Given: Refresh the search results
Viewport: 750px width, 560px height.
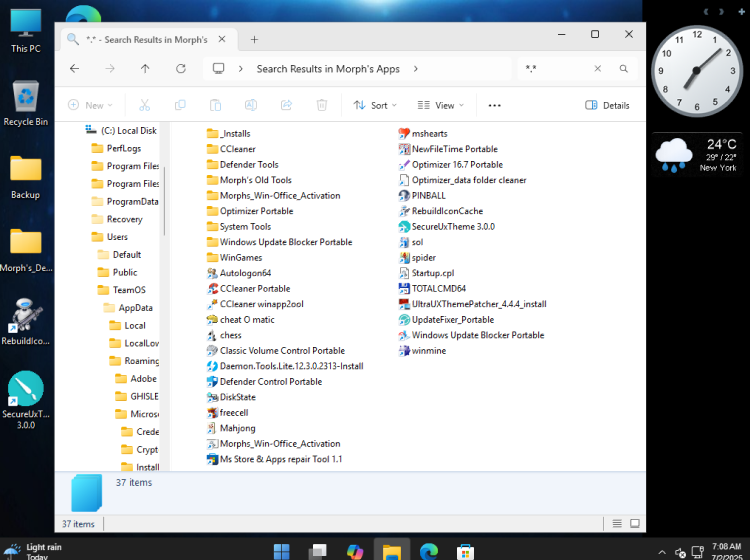Looking at the screenshot, I should (x=180, y=69).
